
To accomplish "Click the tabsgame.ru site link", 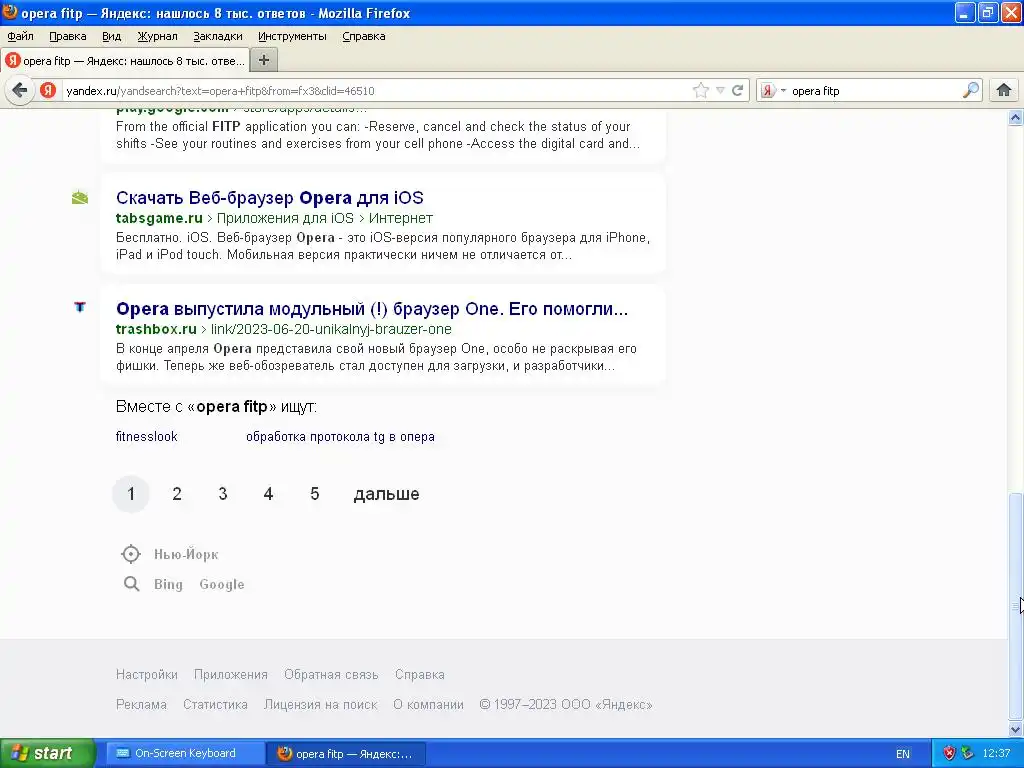I will tap(159, 218).
